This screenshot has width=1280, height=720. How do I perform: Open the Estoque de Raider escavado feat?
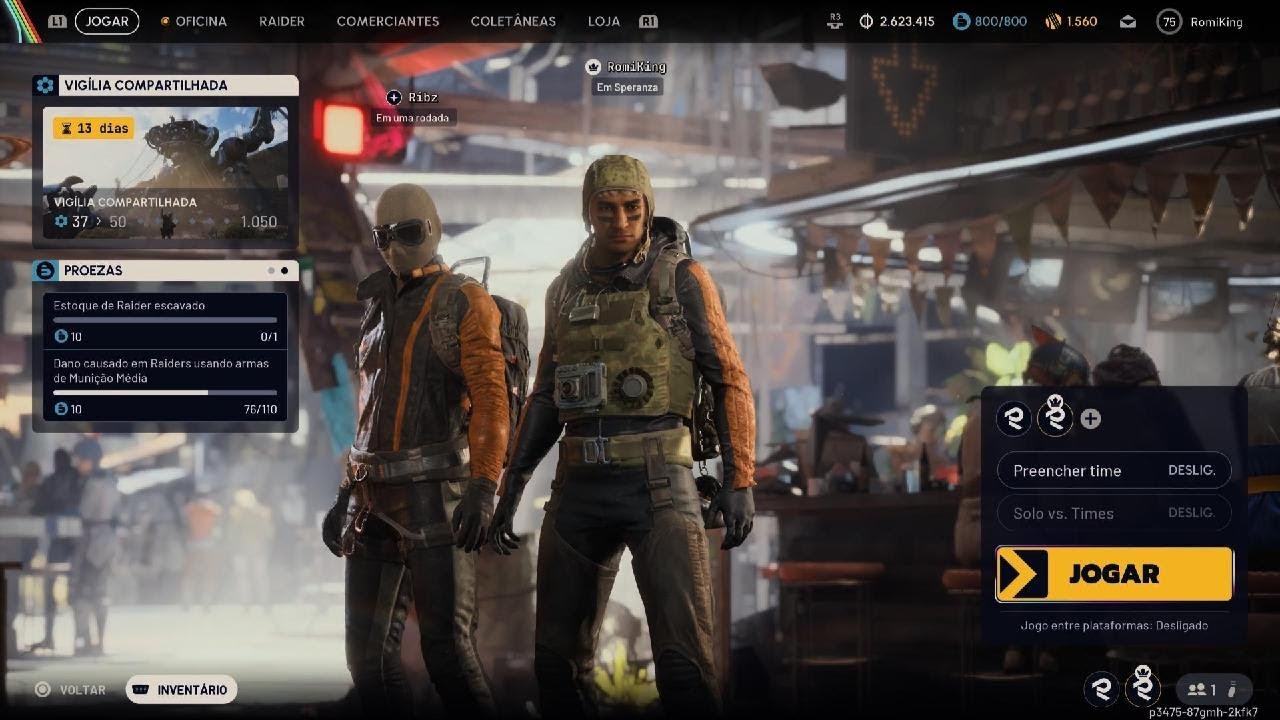point(165,320)
